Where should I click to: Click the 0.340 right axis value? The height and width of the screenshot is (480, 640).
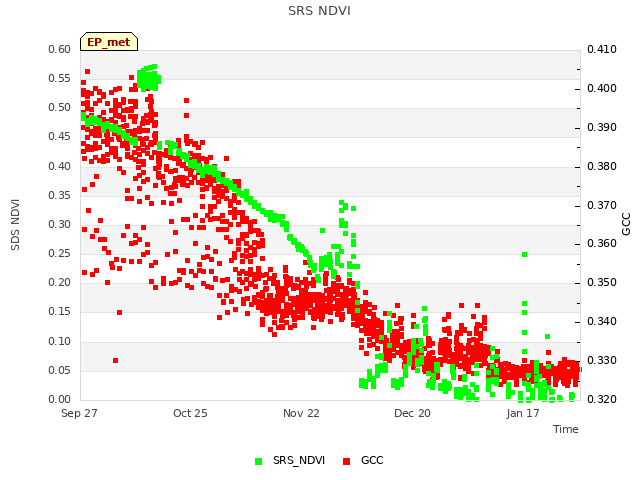pos(602,321)
